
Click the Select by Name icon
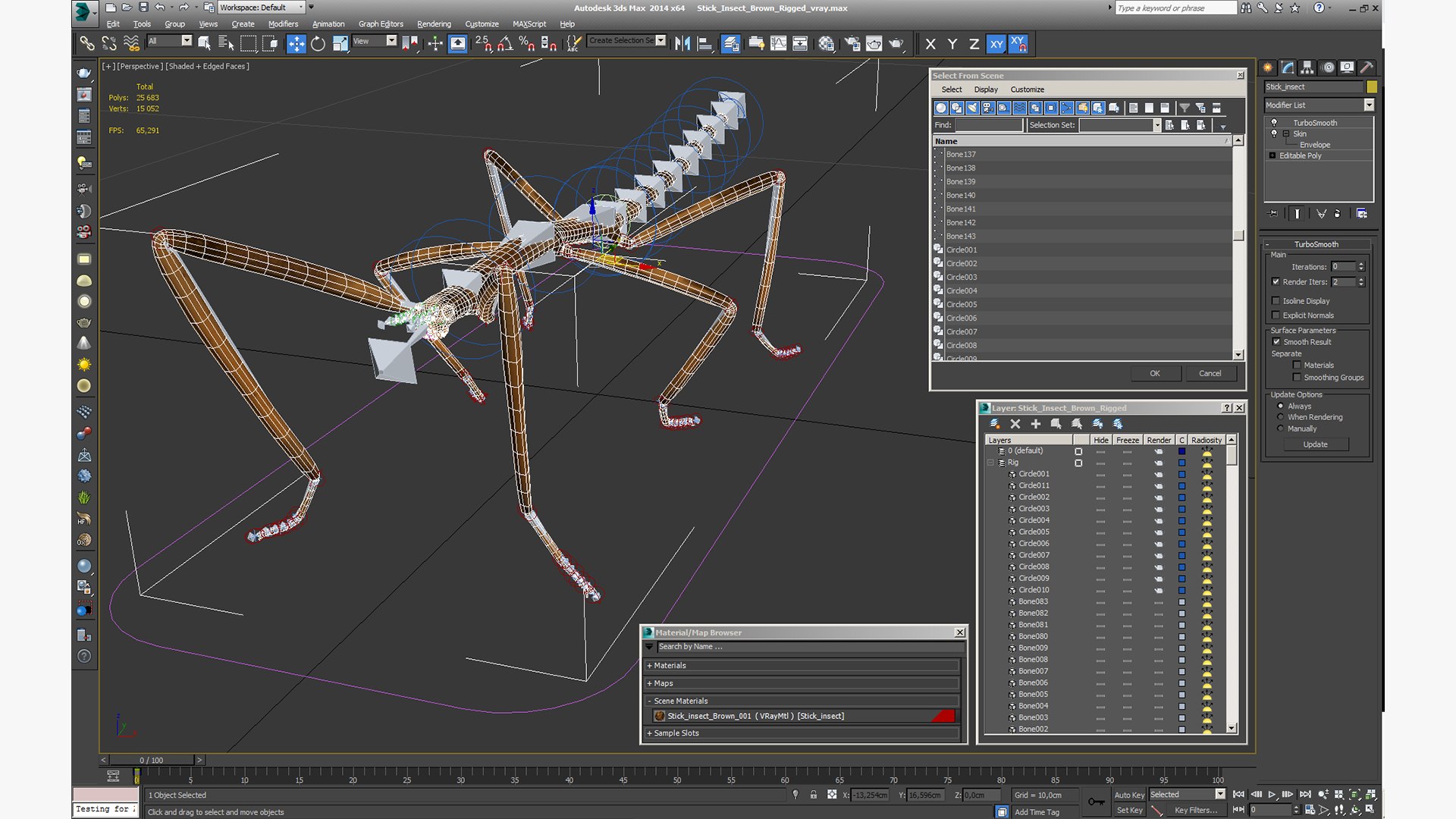(x=226, y=43)
